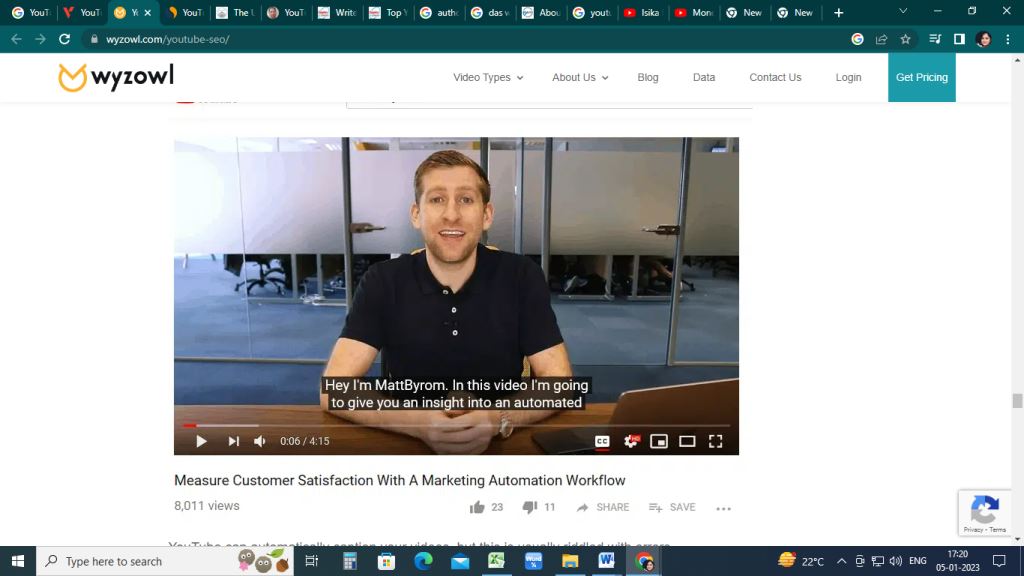This screenshot has height=576, width=1024.
Task: Expand About Us dropdown
Action: tap(580, 77)
